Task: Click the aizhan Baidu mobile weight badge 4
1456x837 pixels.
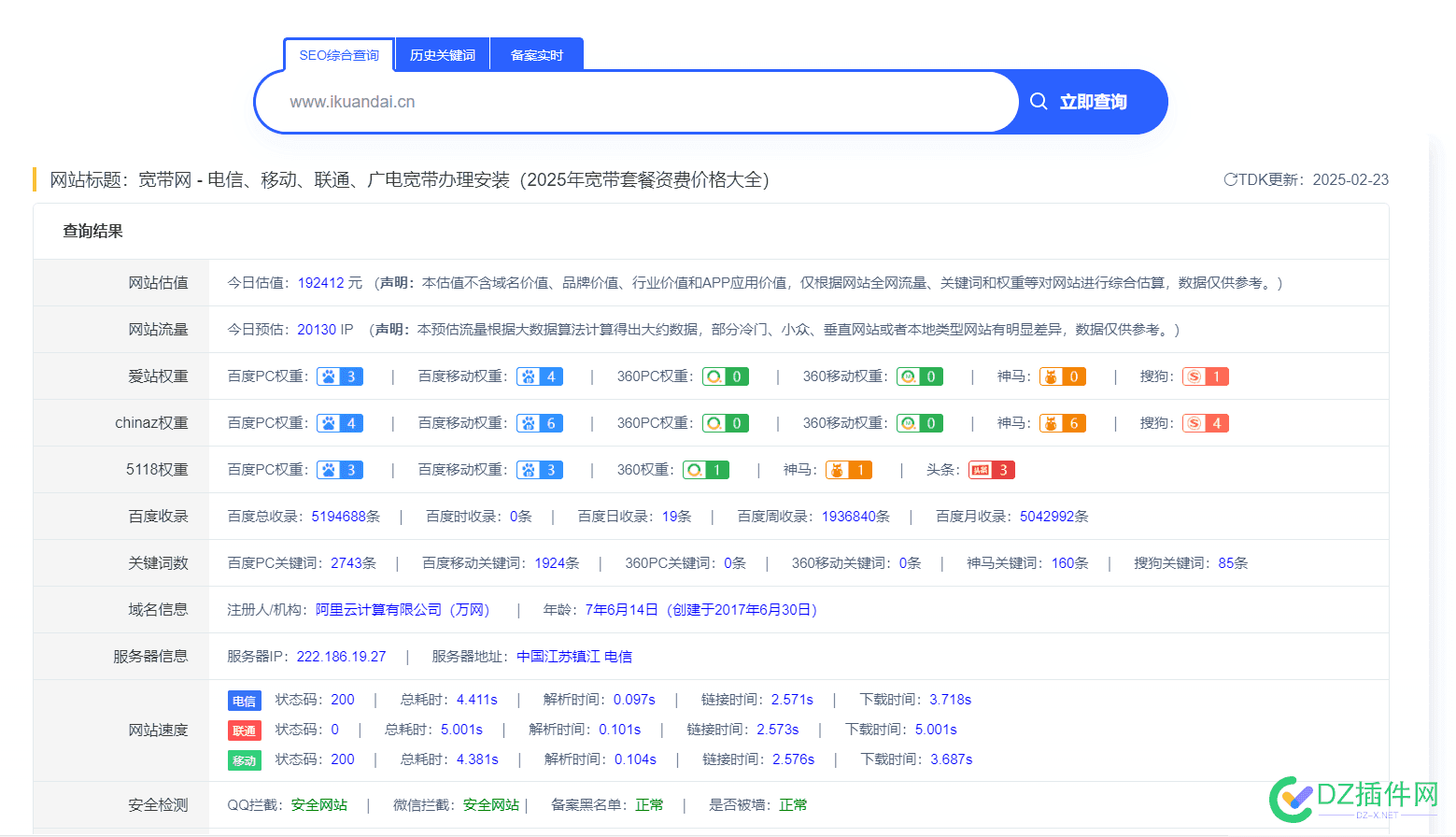Action: 540,376
